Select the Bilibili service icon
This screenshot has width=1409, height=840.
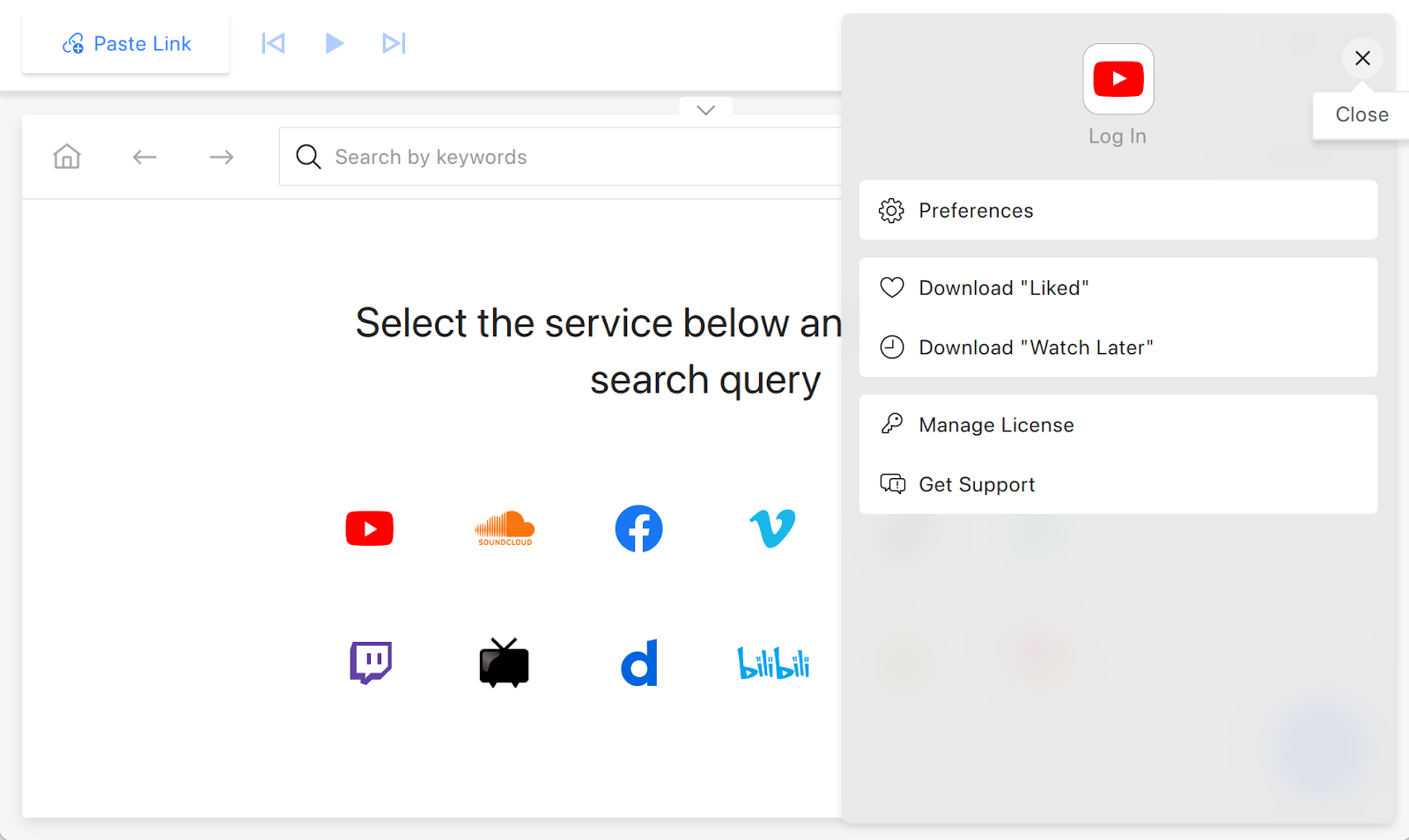[x=773, y=664]
